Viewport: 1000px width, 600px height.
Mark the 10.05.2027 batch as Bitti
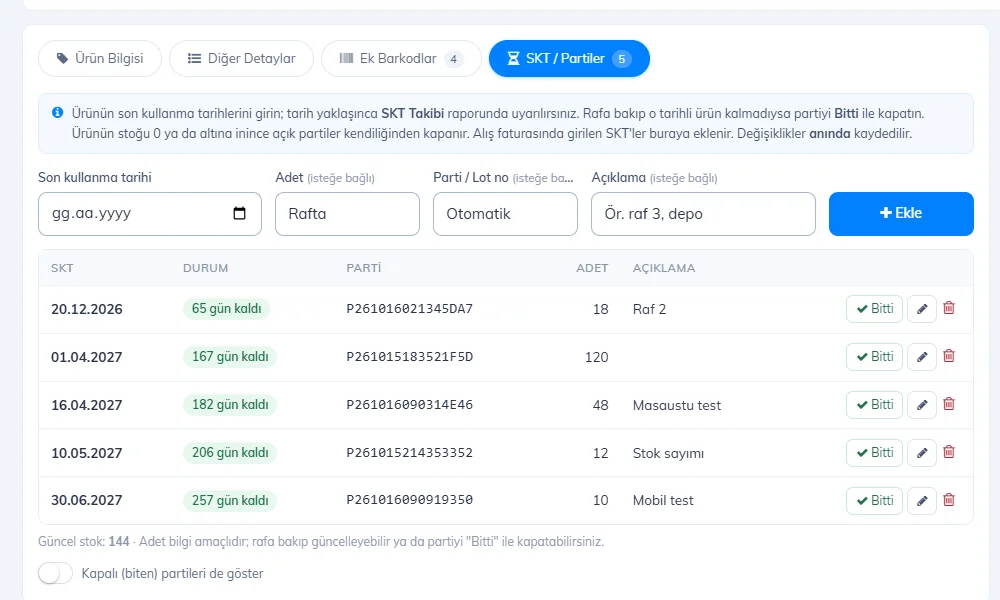[874, 453]
